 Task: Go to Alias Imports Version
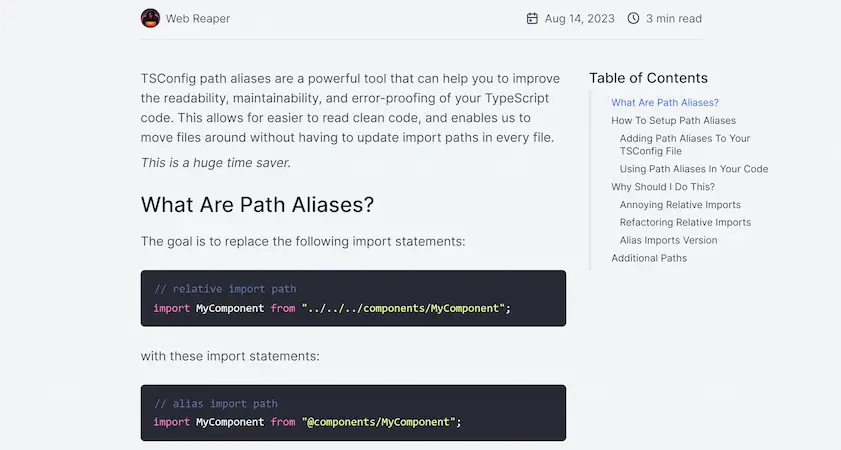point(668,240)
